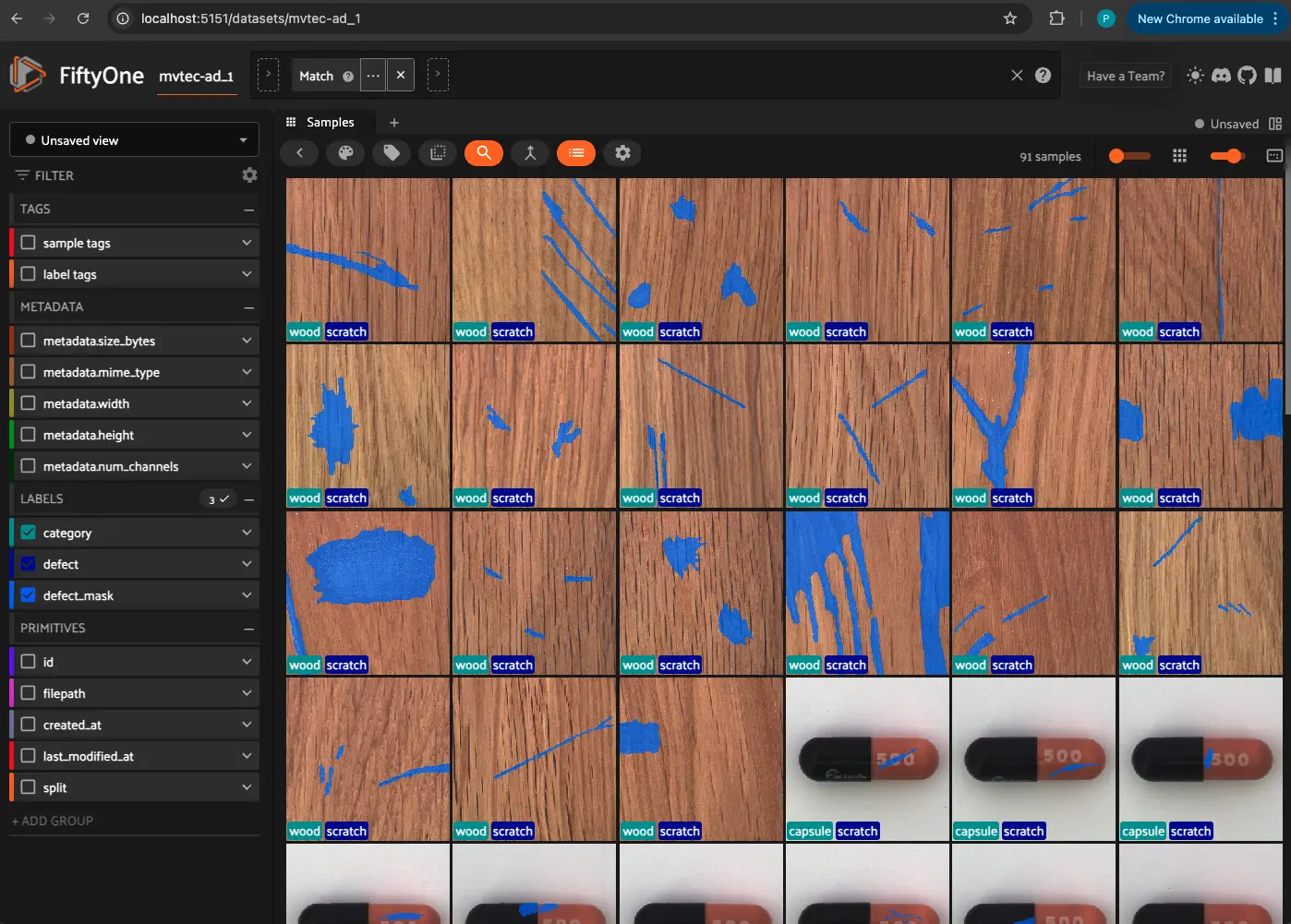1291x924 pixels.
Task: Add a new panel tab
Action: pos(394,123)
